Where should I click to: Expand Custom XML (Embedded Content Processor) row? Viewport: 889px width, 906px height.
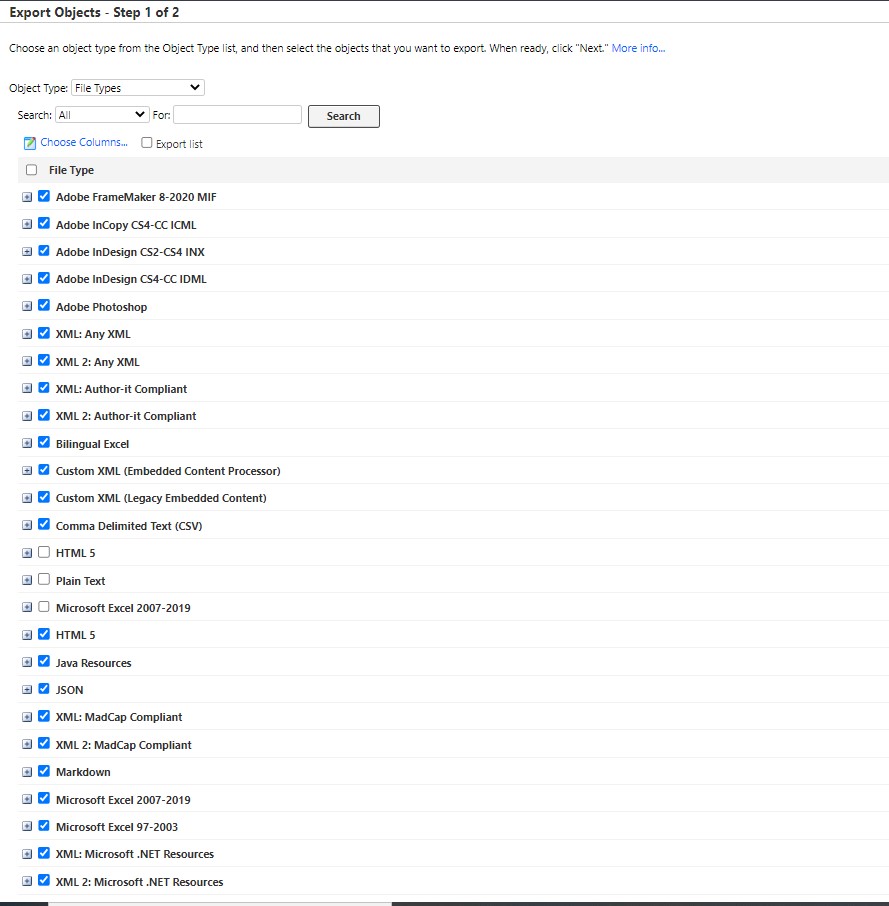(27, 471)
